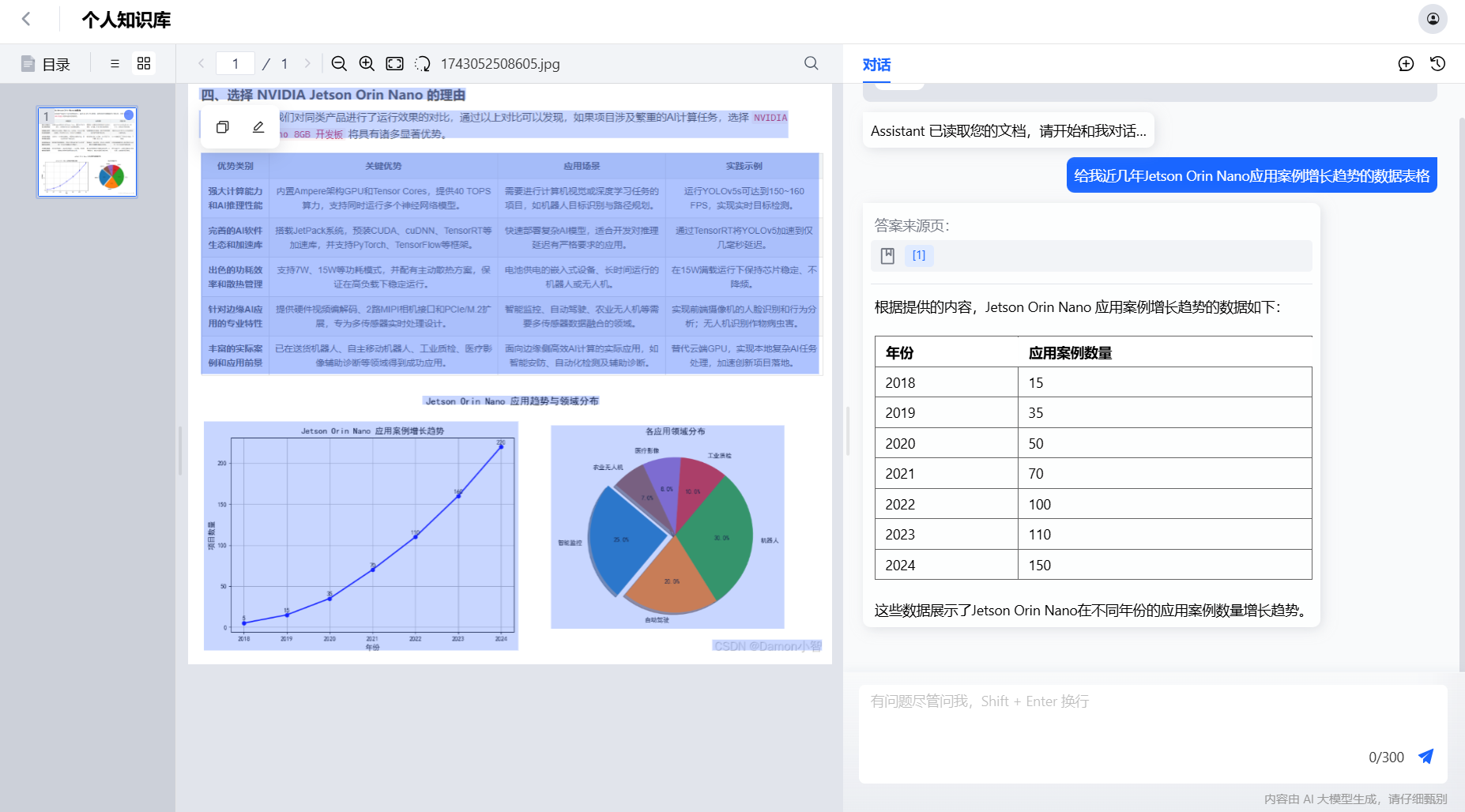Search within the document
The height and width of the screenshot is (812, 1465).
(812, 63)
